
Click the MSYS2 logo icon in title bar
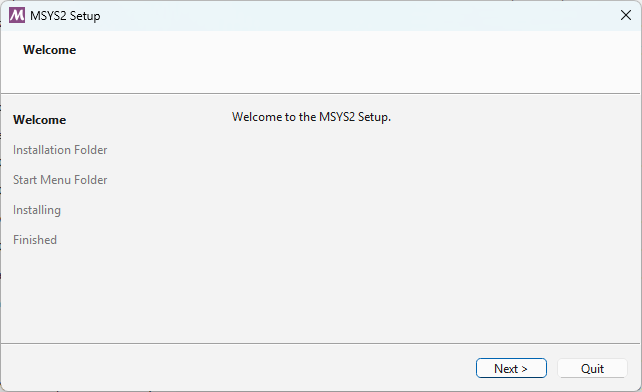[17, 16]
